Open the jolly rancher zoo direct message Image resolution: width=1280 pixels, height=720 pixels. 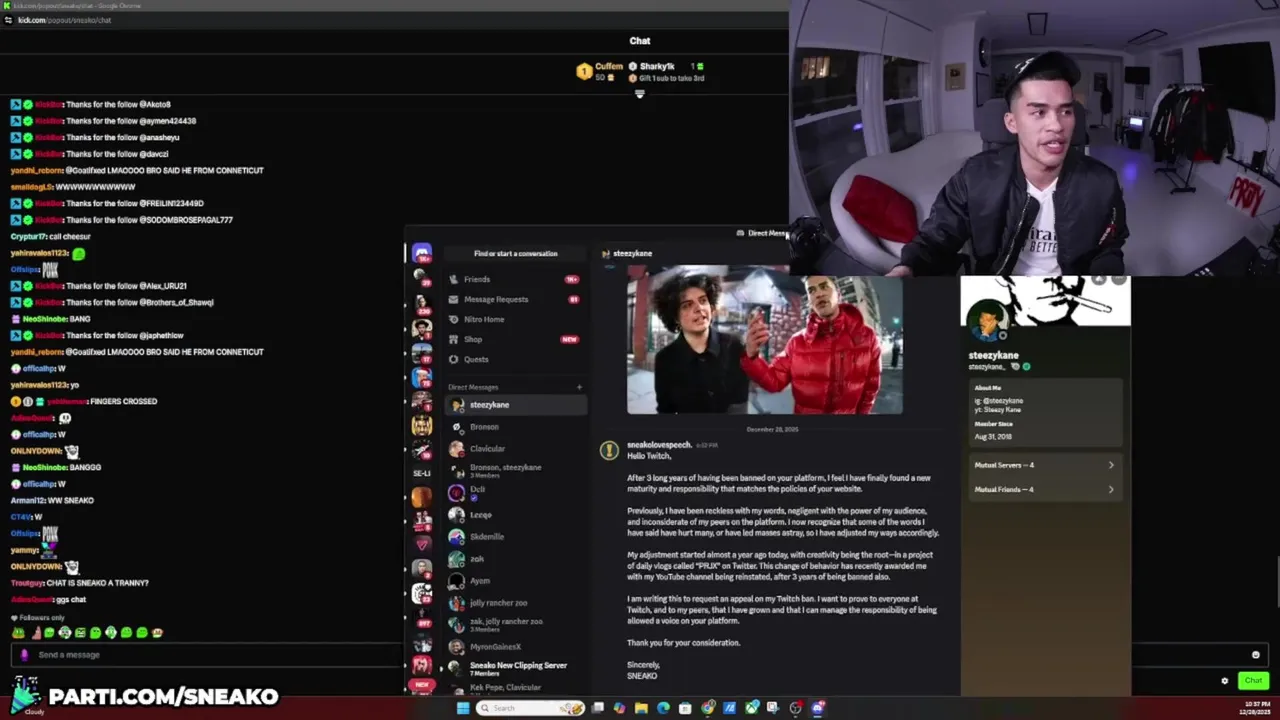[516, 603]
